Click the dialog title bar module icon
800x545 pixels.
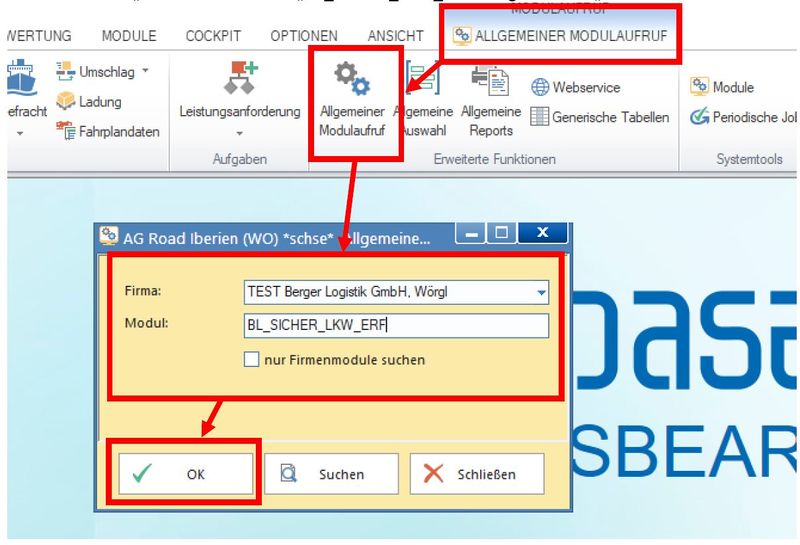click(x=109, y=236)
